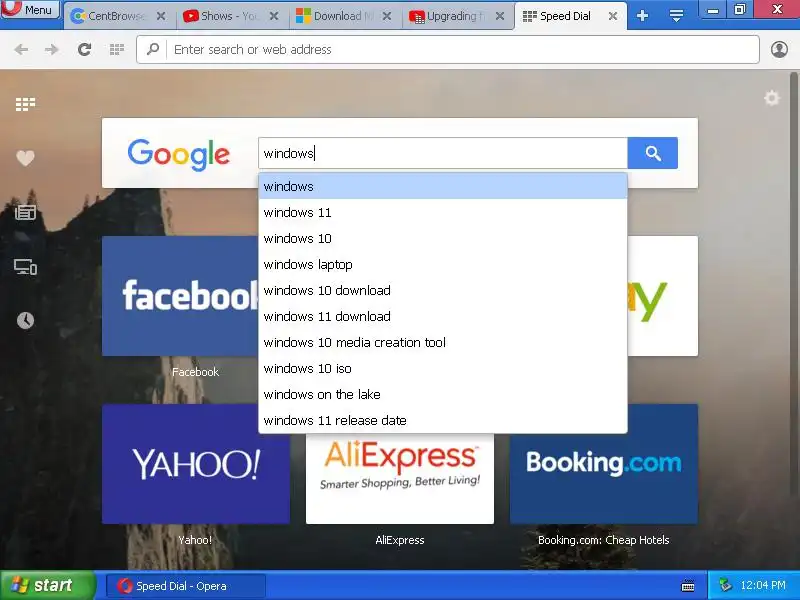
Task: Open Speed Dial in the sidebar
Action: point(25,105)
